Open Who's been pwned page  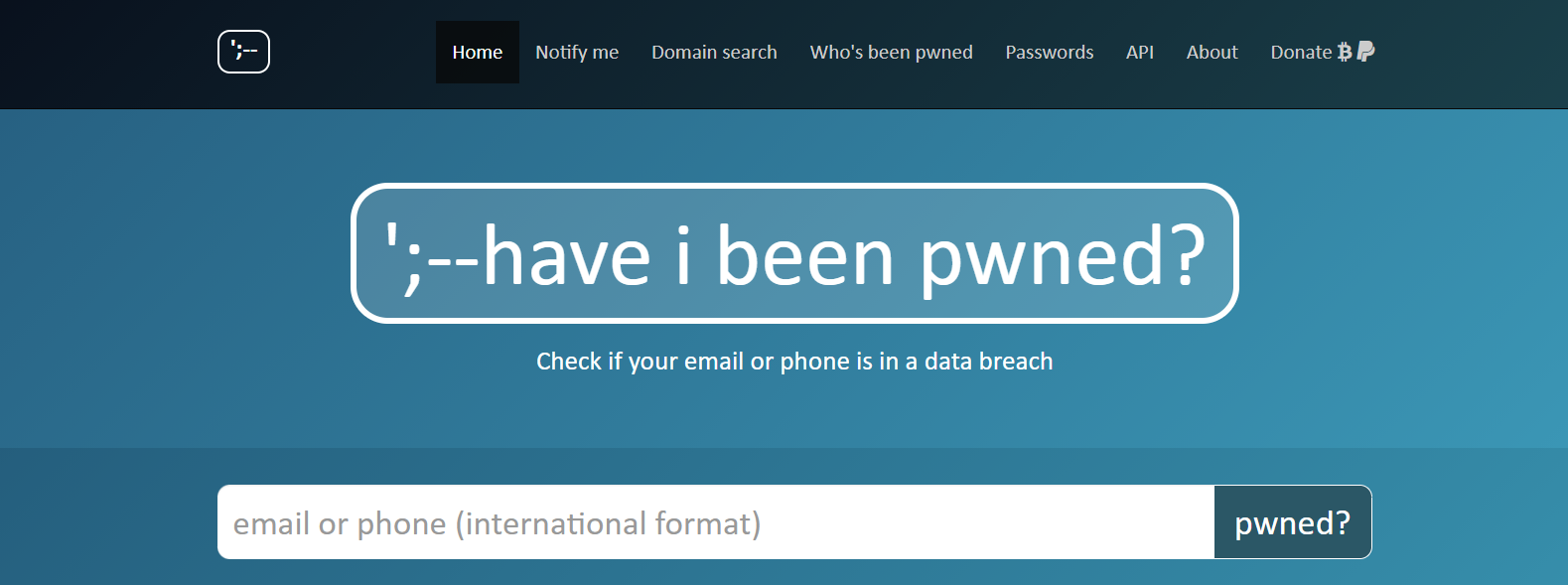891,52
